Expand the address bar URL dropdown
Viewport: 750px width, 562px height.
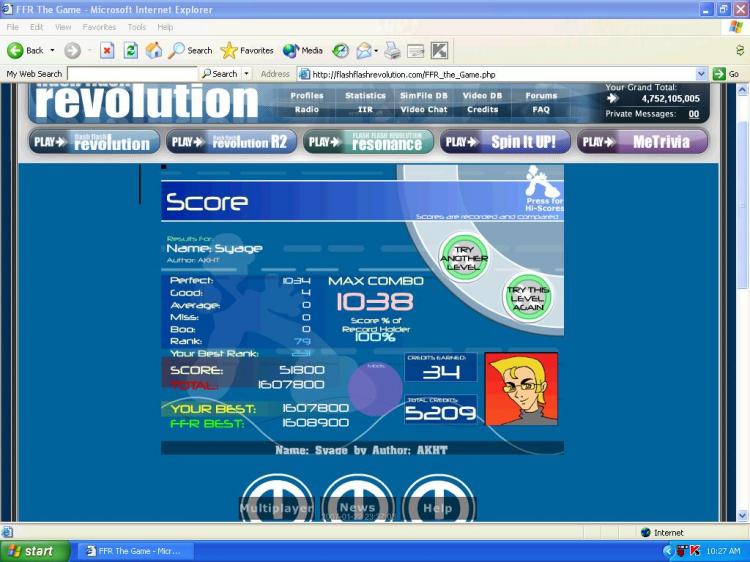coord(701,74)
